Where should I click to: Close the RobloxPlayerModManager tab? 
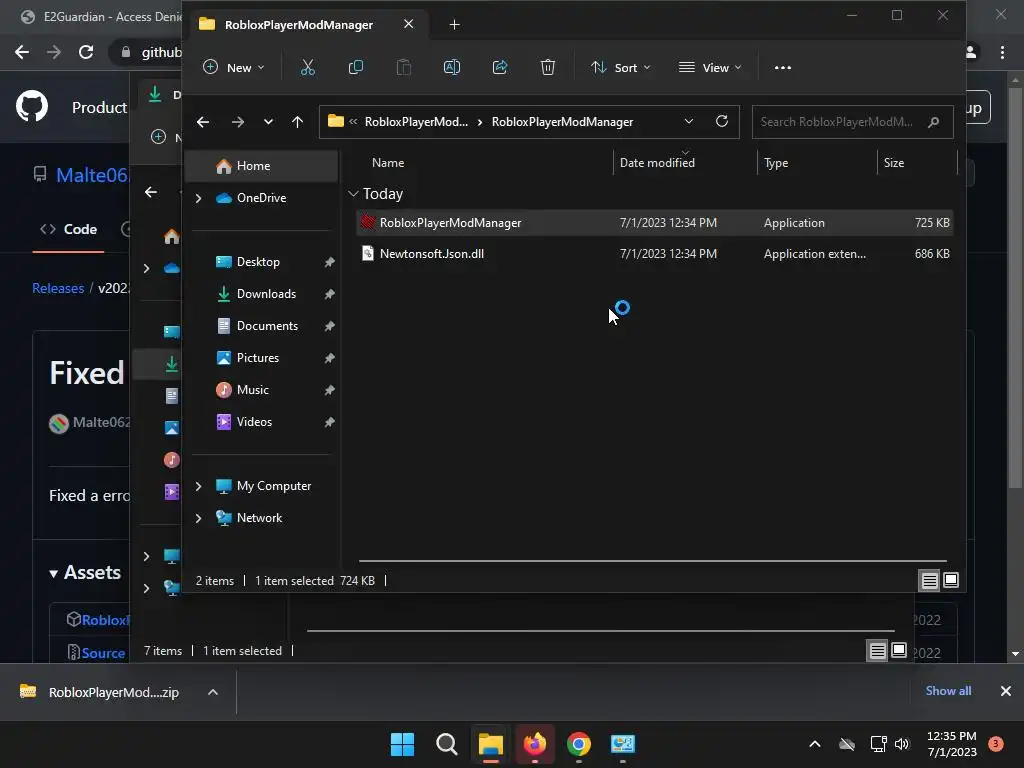(408, 24)
